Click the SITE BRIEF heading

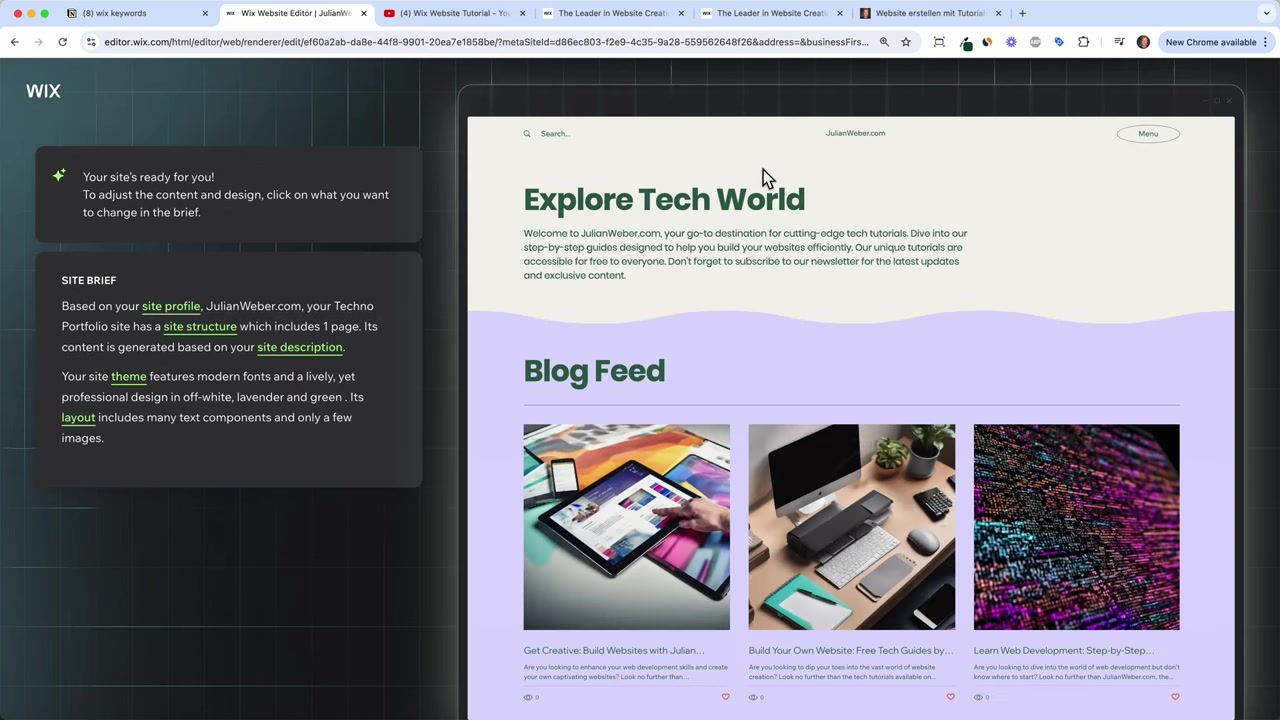point(89,281)
